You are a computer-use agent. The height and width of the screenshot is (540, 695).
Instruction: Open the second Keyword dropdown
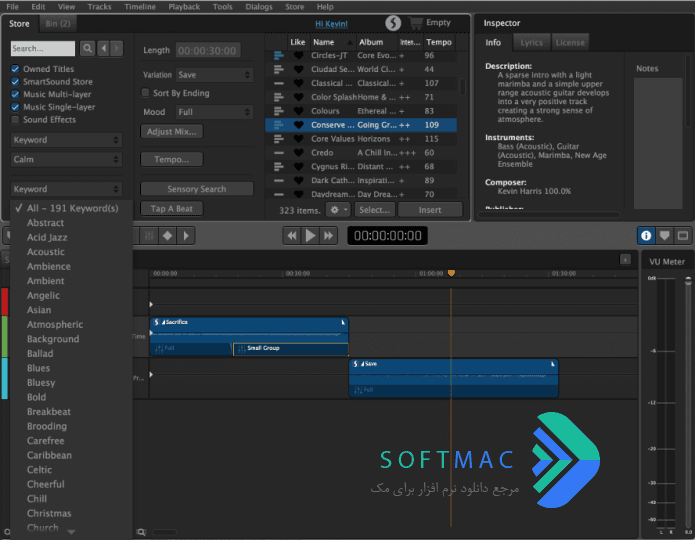click(66, 189)
